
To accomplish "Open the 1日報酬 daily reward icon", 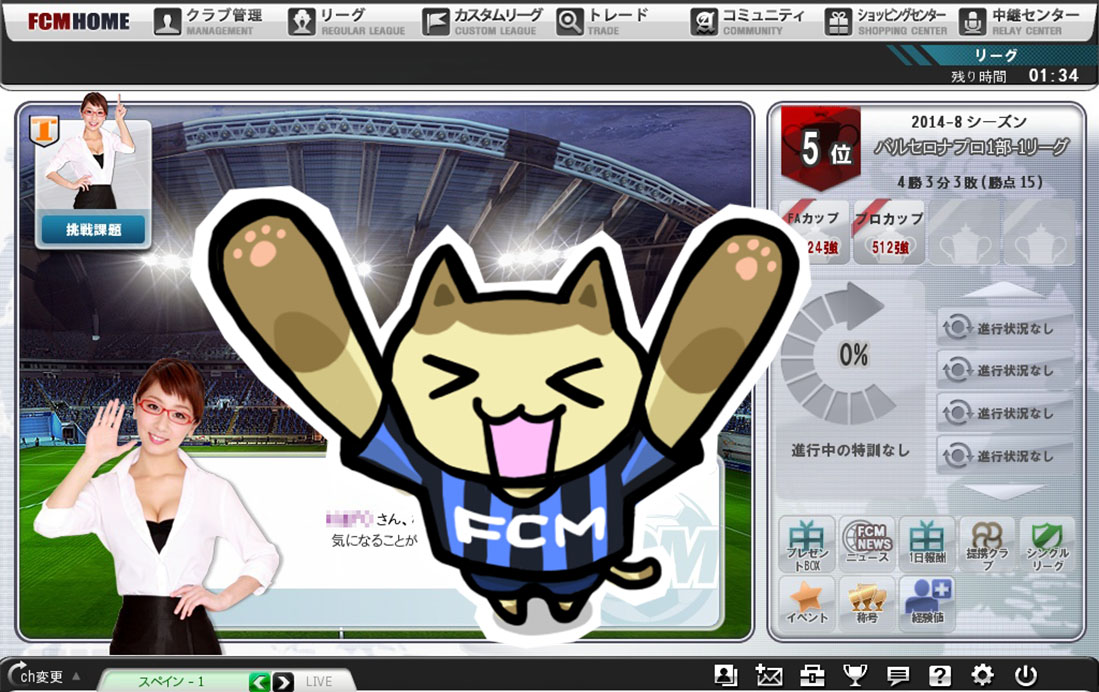I will (927, 545).
